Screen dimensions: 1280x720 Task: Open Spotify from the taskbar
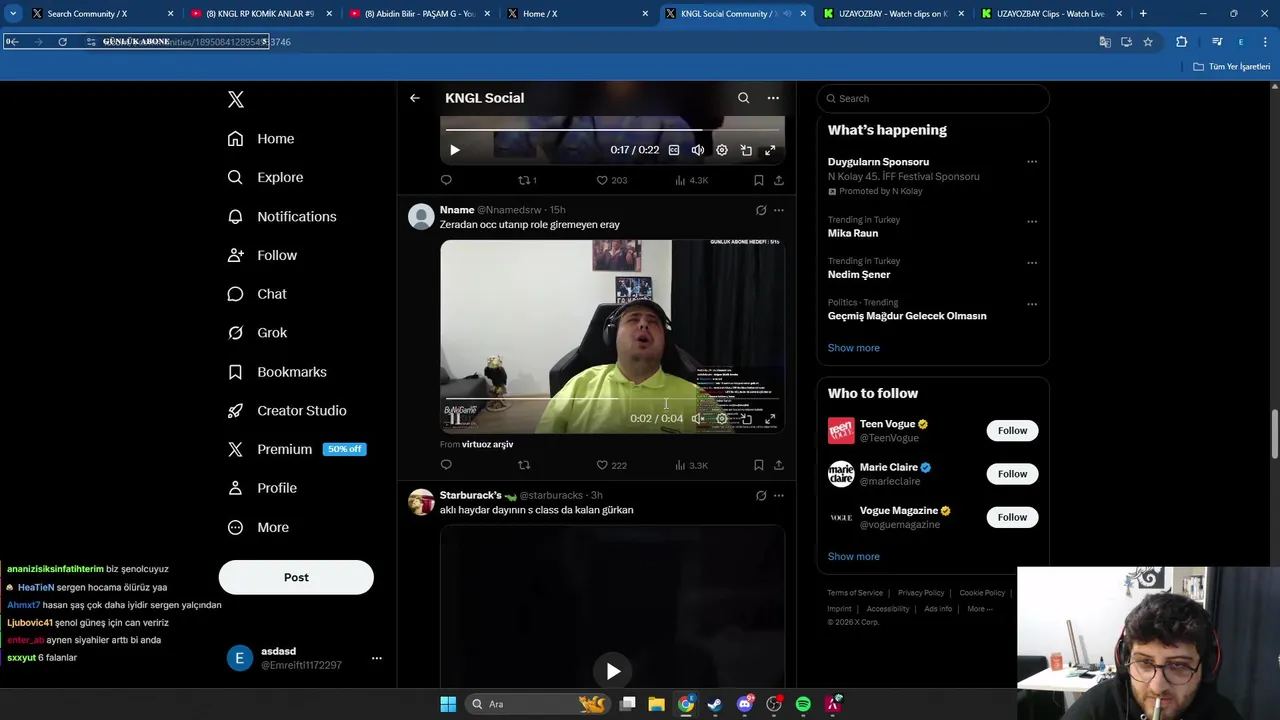tap(803, 704)
